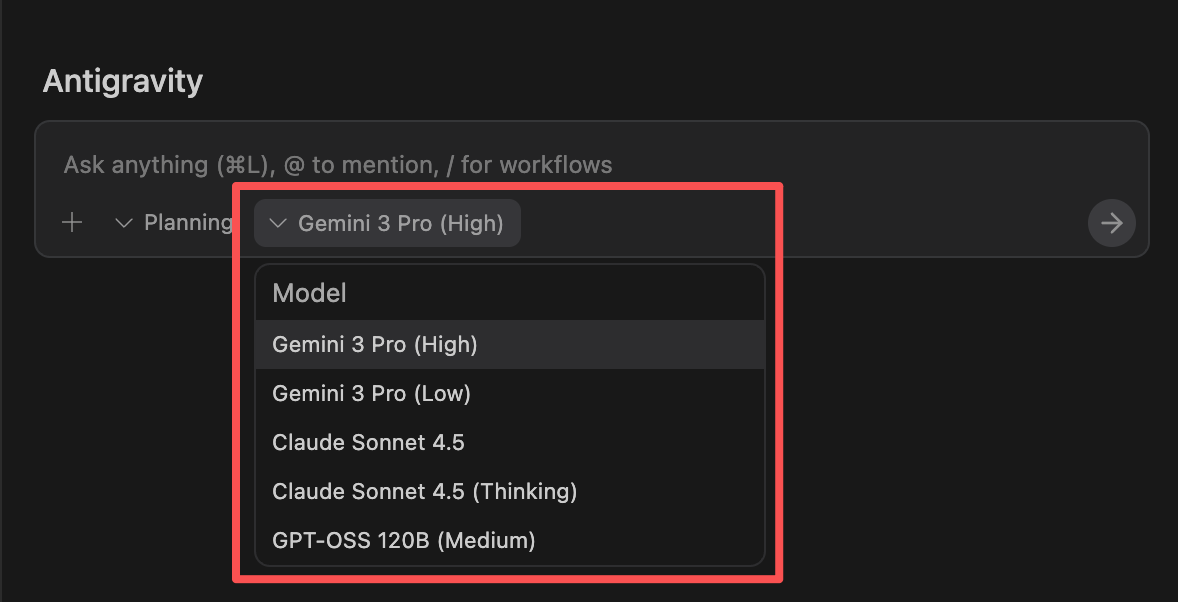This screenshot has width=1178, height=602.
Task: Click the plus icon to add context
Action: (x=72, y=222)
